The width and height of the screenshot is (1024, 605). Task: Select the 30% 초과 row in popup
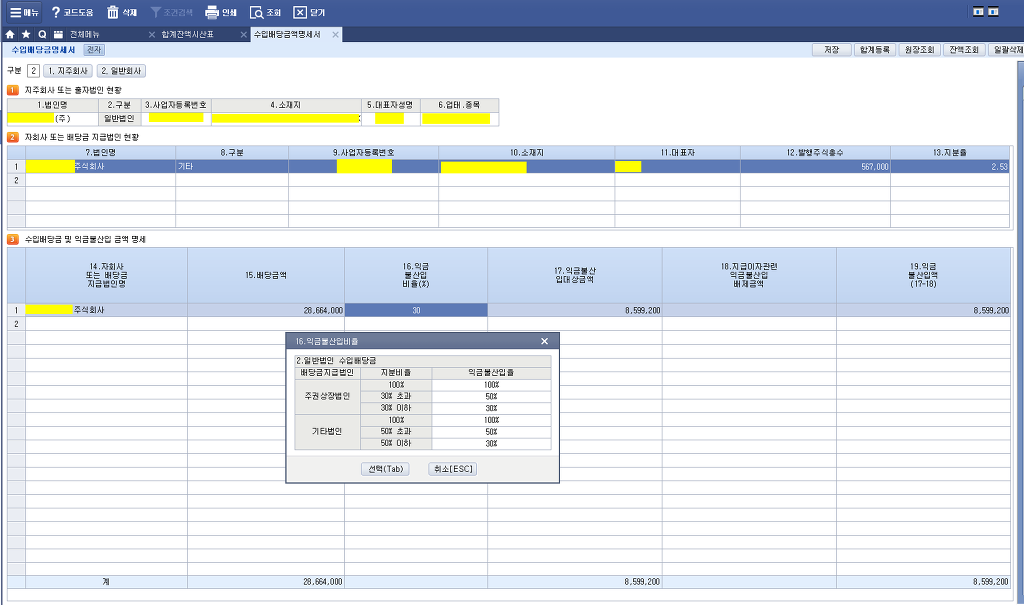coord(396,397)
